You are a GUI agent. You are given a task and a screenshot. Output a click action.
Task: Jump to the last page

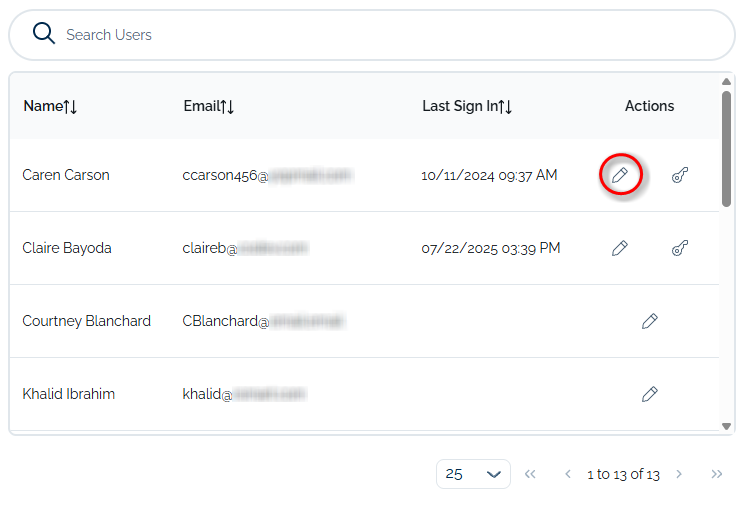tap(716, 474)
